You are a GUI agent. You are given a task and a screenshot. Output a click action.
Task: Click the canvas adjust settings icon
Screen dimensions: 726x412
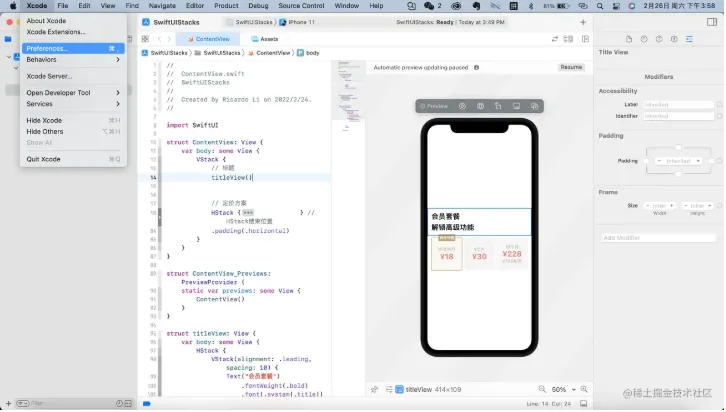coord(389,390)
